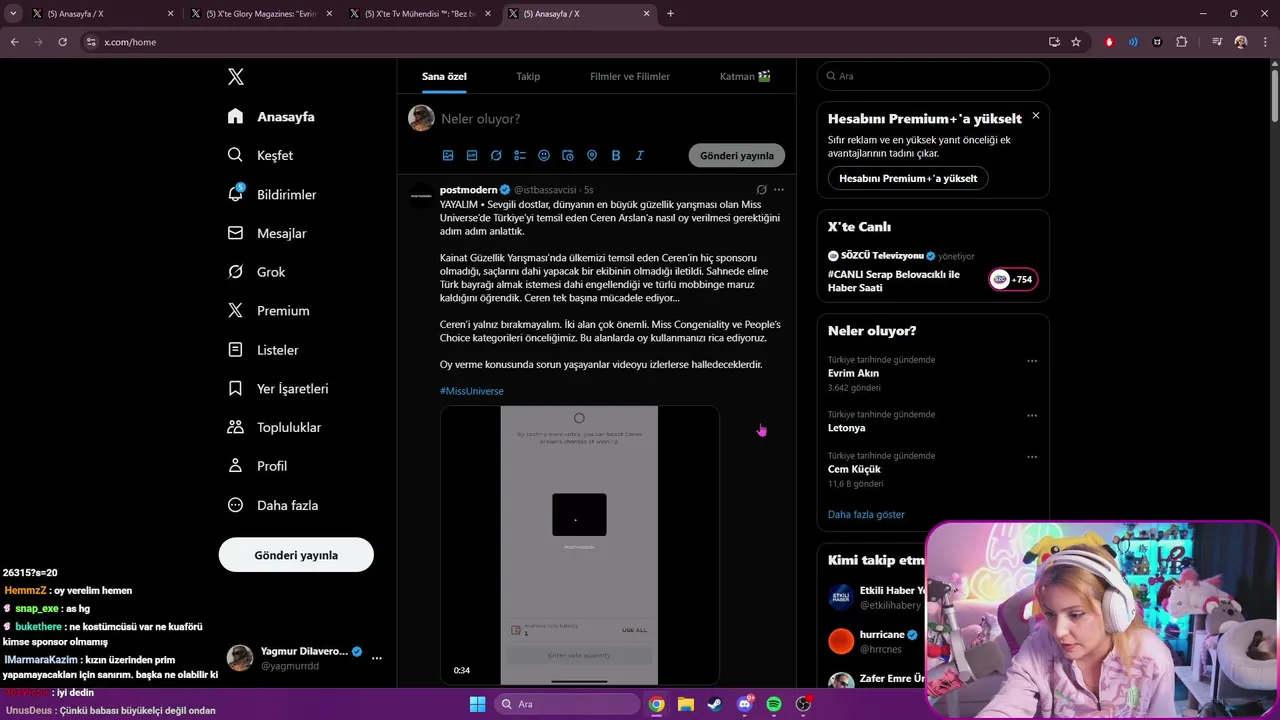Open Chrome tab search dropdown
The image size is (1280, 720).
(x=13, y=14)
